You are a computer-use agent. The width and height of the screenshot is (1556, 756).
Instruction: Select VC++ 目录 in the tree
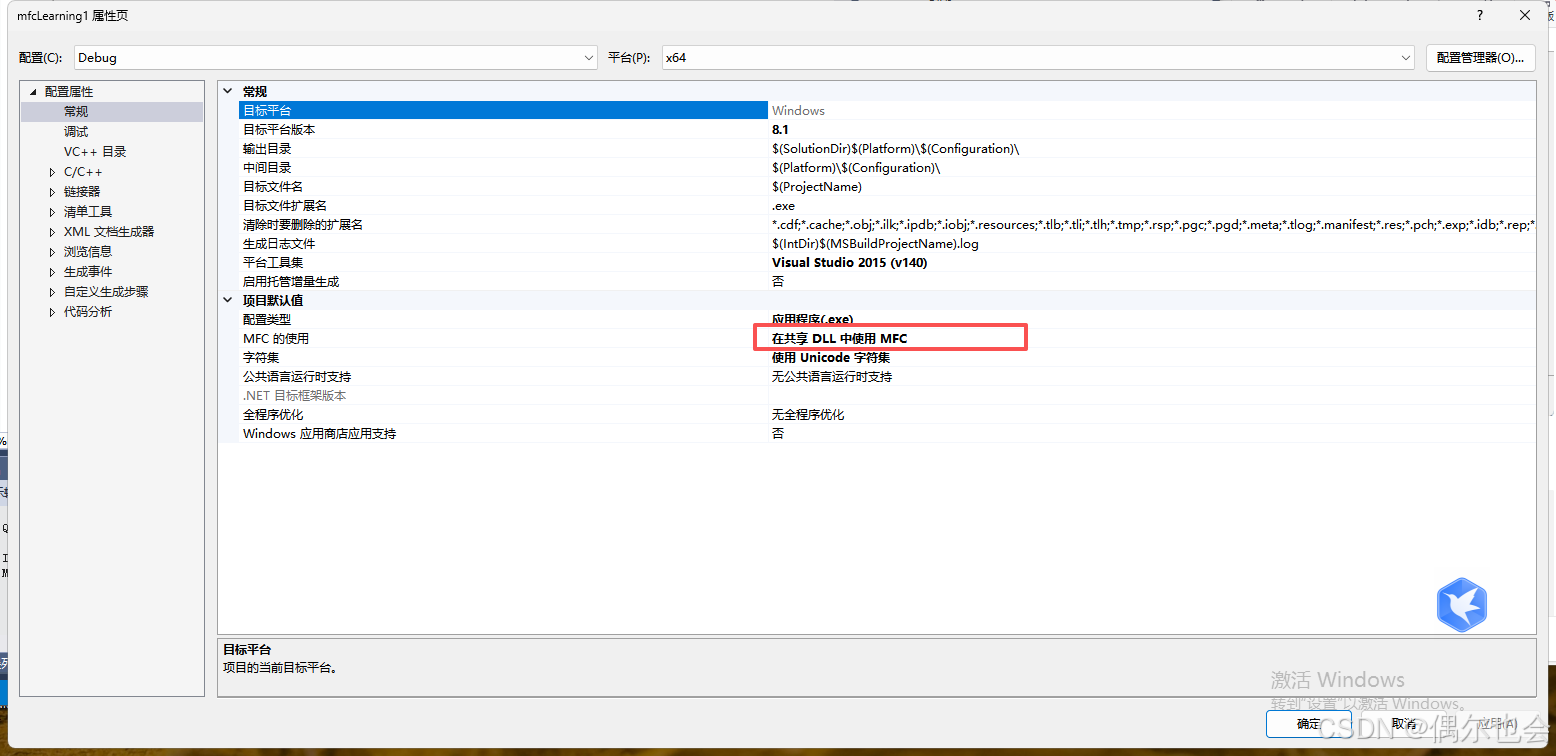95,152
